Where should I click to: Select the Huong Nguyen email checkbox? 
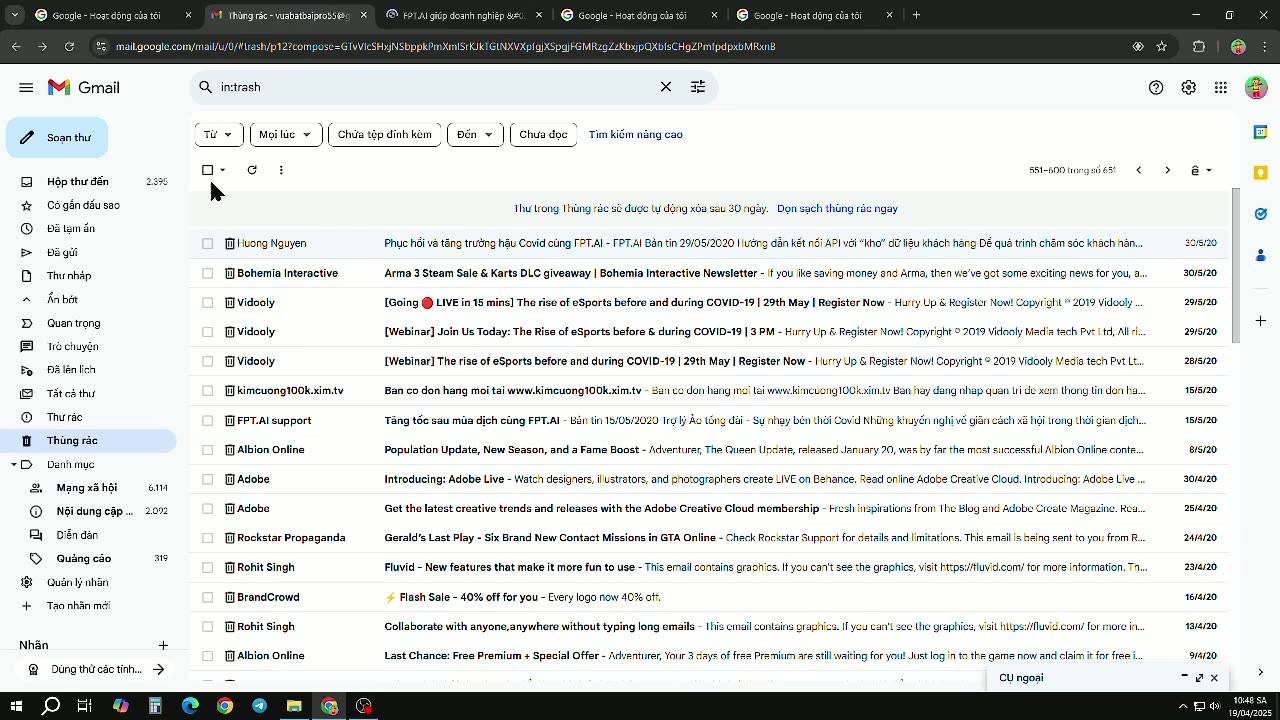tap(207, 243)
